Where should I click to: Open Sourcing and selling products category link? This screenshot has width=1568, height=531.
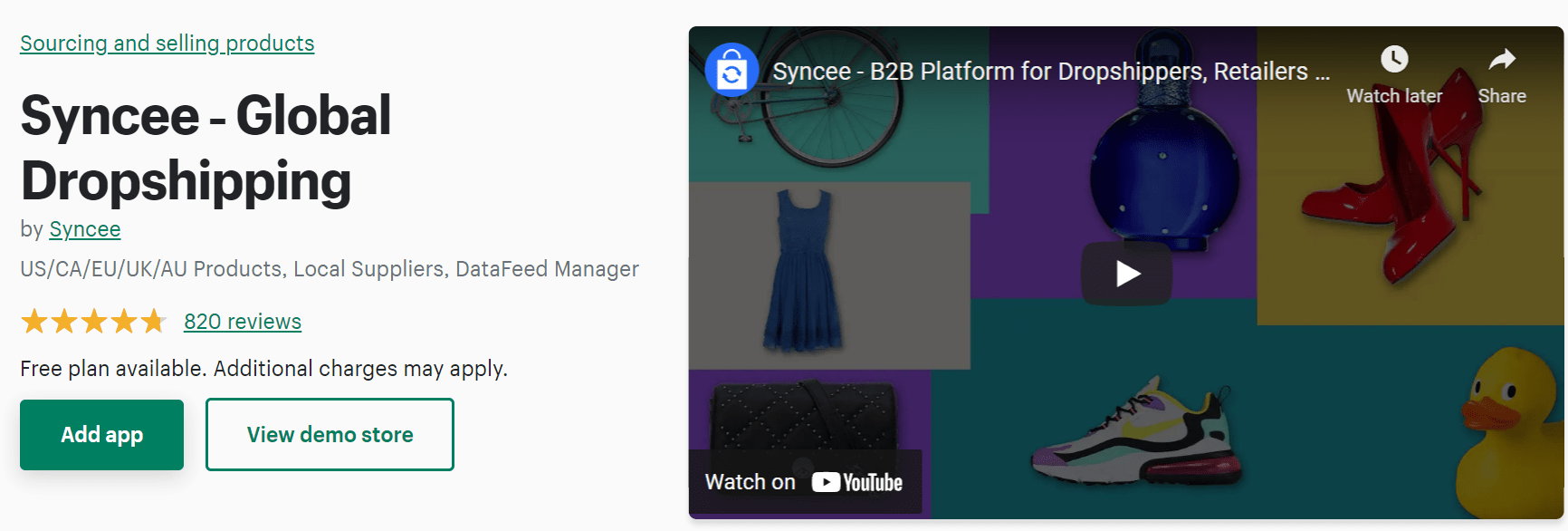pyautogui.click(x=167, y=43)
